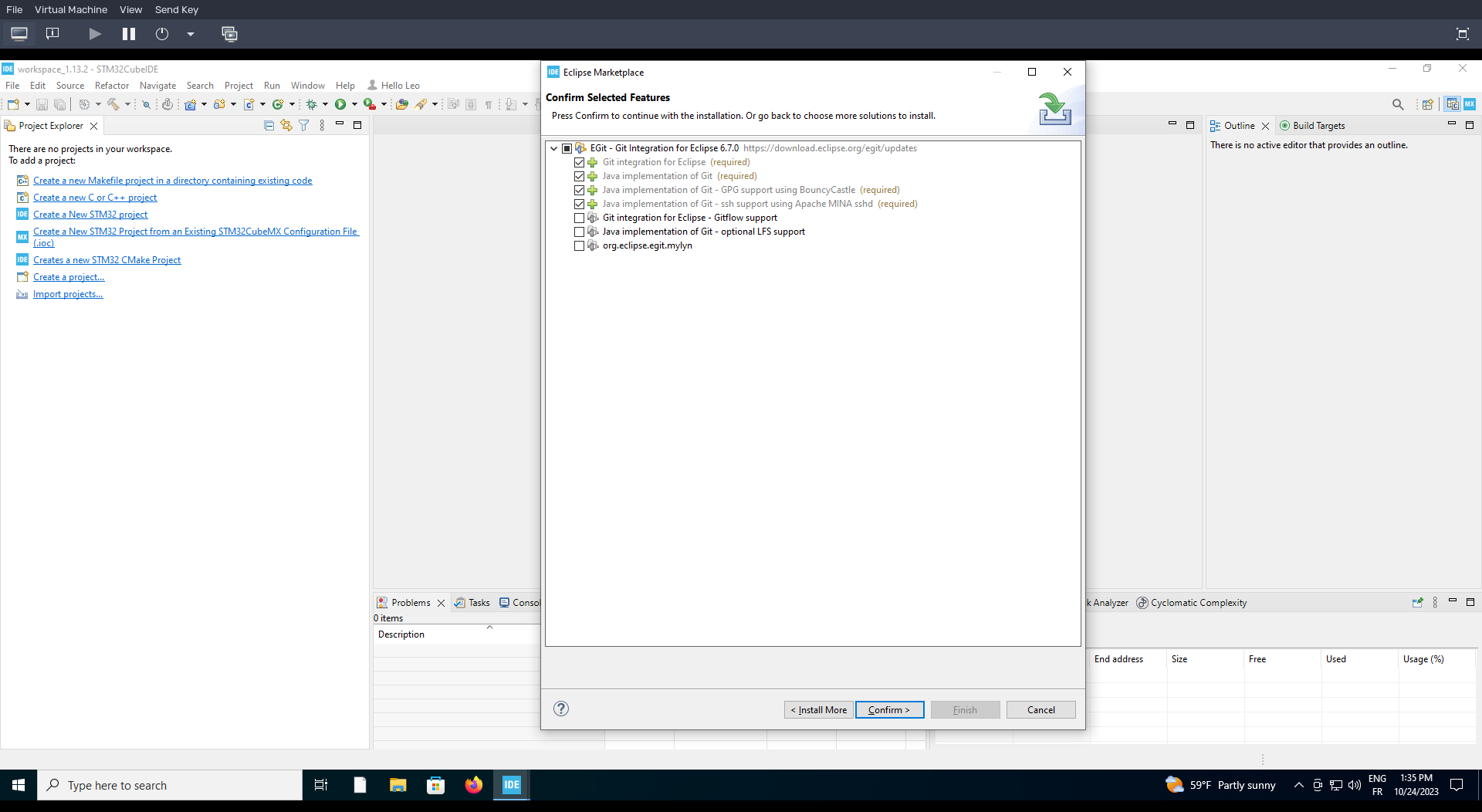1482x812 pixels.
Task: Click the VM power icon in top bar
Action: click(x=162, y=34)
